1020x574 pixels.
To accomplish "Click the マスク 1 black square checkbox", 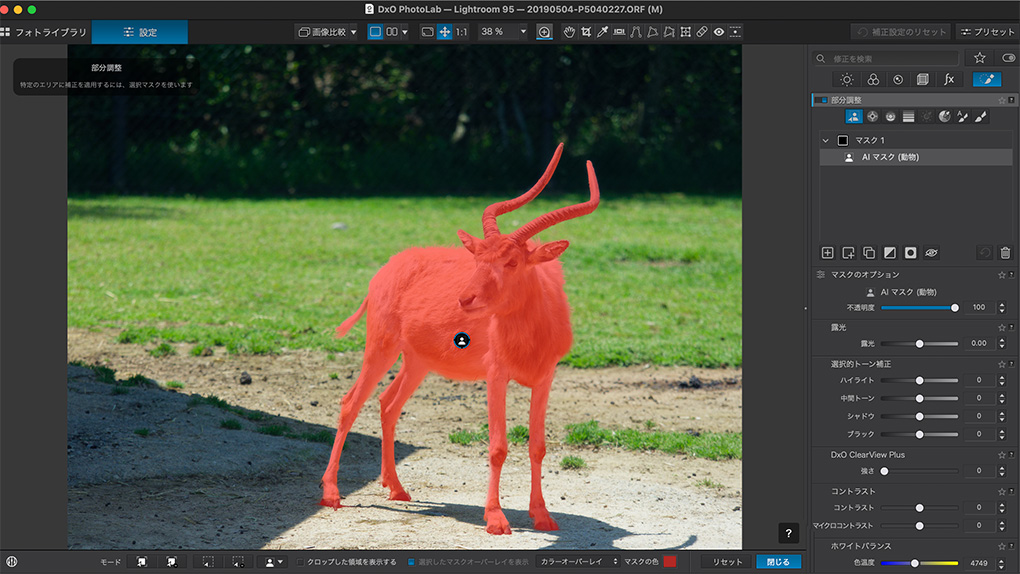I will point(843,140).
